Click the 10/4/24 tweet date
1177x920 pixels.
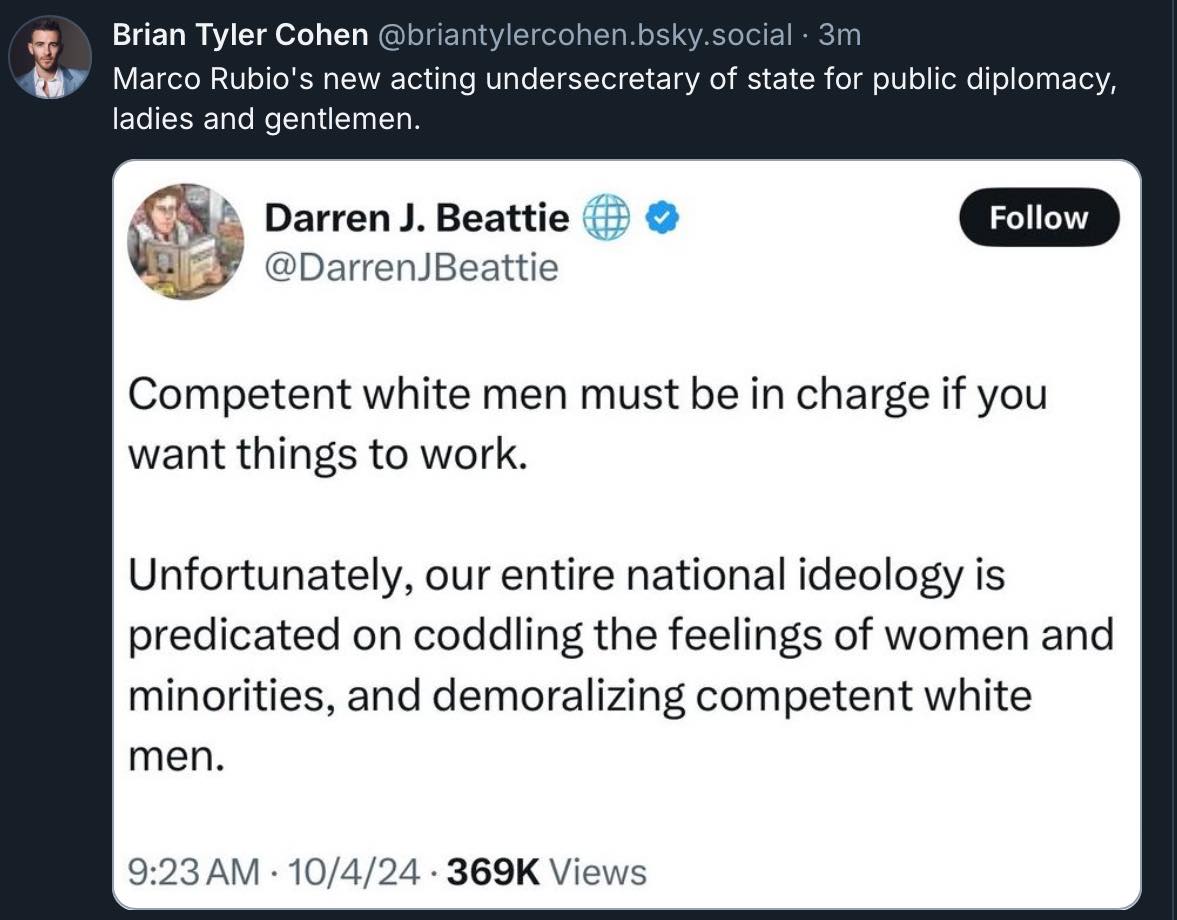(354, 872)
